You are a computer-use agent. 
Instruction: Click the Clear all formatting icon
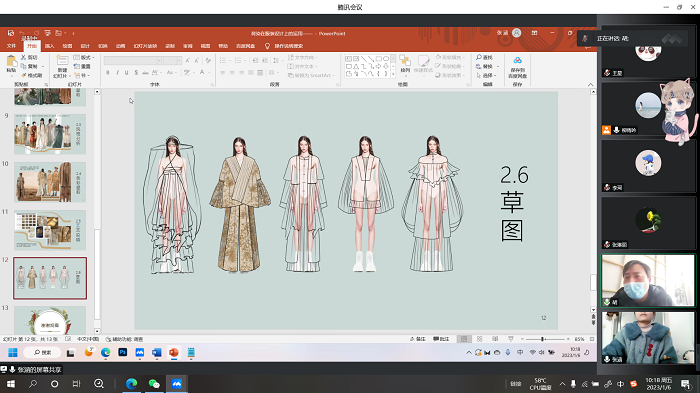pyautogui.click(x=208, y=60)
